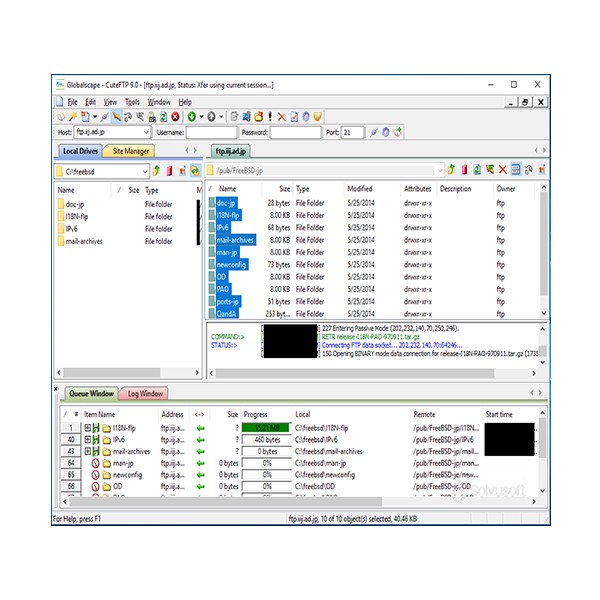Viewport: 600px width, 600px height.
Task: Click the gray Upload arrow icon
Action: pyautogui.click(x=211, y=117)
